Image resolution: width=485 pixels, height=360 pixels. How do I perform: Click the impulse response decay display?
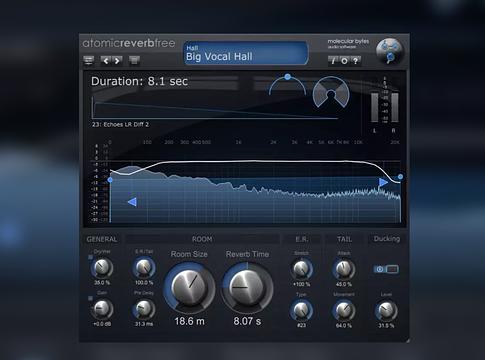pyautogui.click(x=215, y=108)
